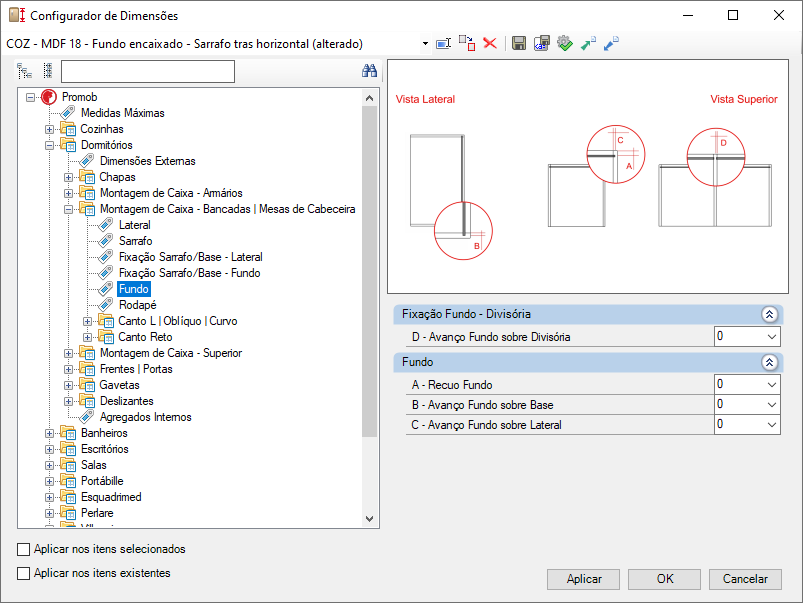
Task: Click the collapse all tree icon
Action: tap(48, 71)
